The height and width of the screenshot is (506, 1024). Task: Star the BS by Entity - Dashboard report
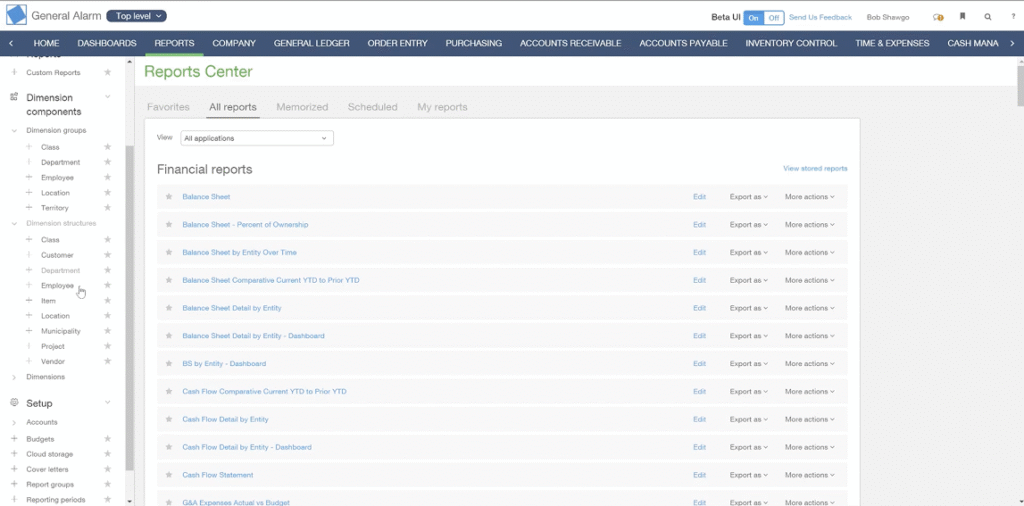click(x=168, y=364)
